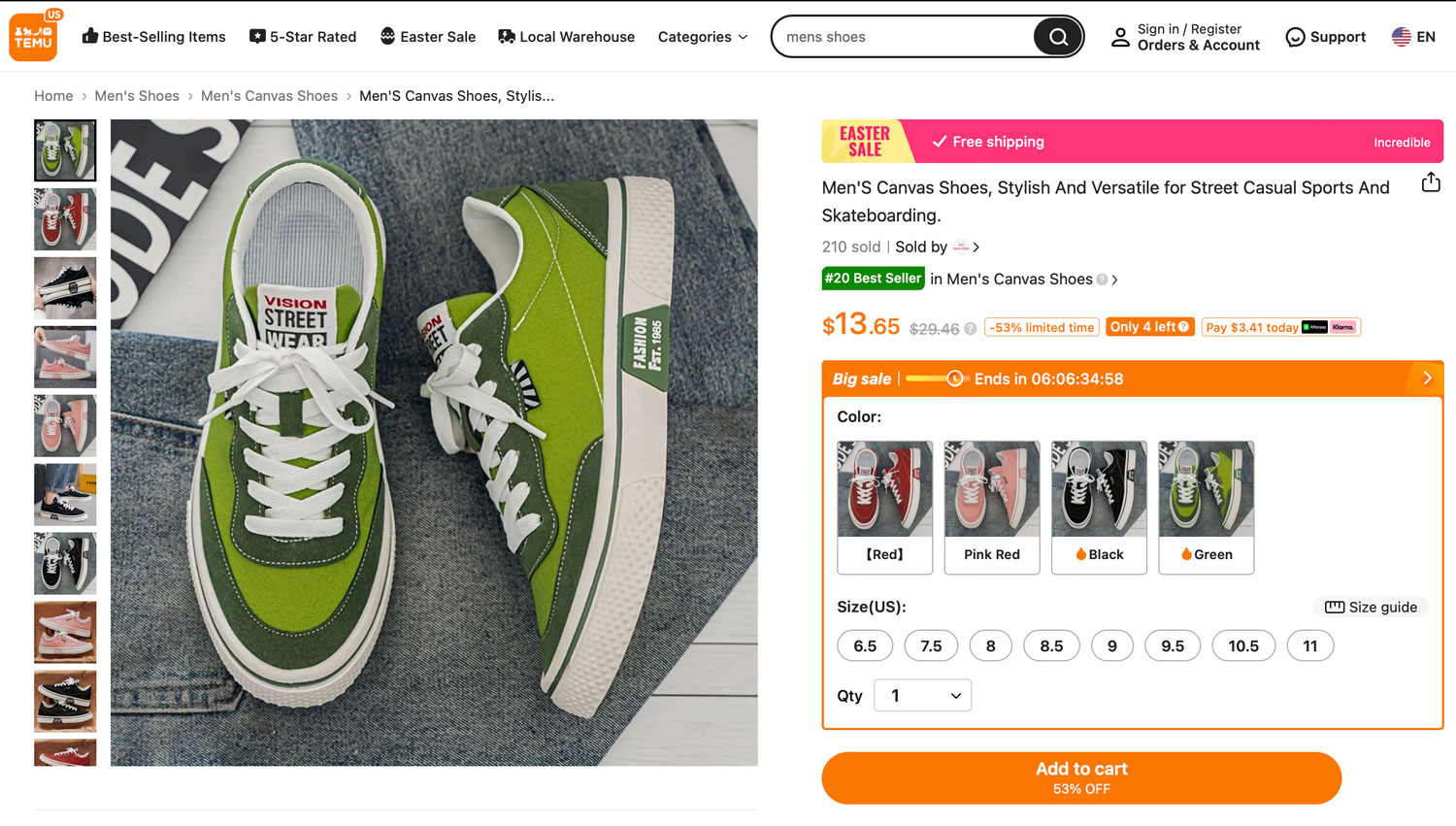Go to Easter Sale page
This screenshot has width=1456, height=826.
(x=428, y=37)
